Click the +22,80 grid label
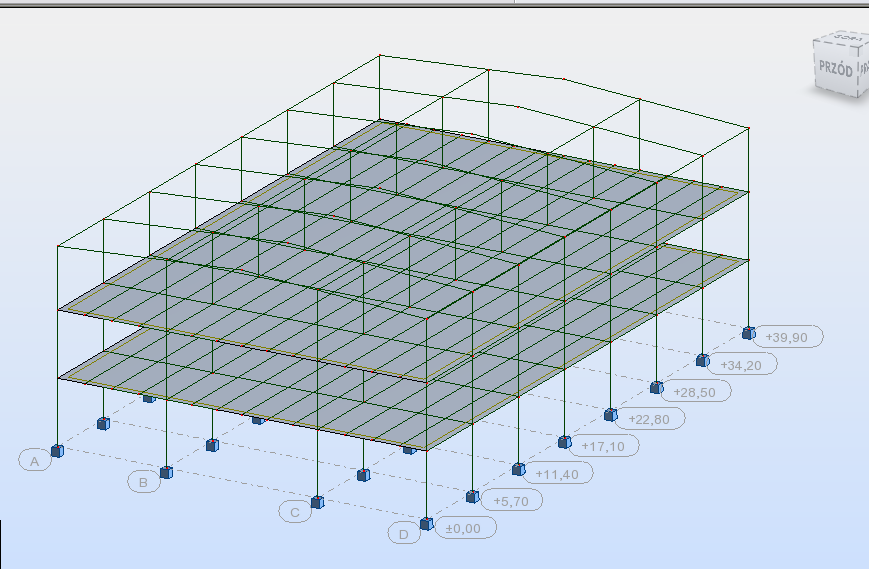869x569 pixels. (x=649, y=419)
